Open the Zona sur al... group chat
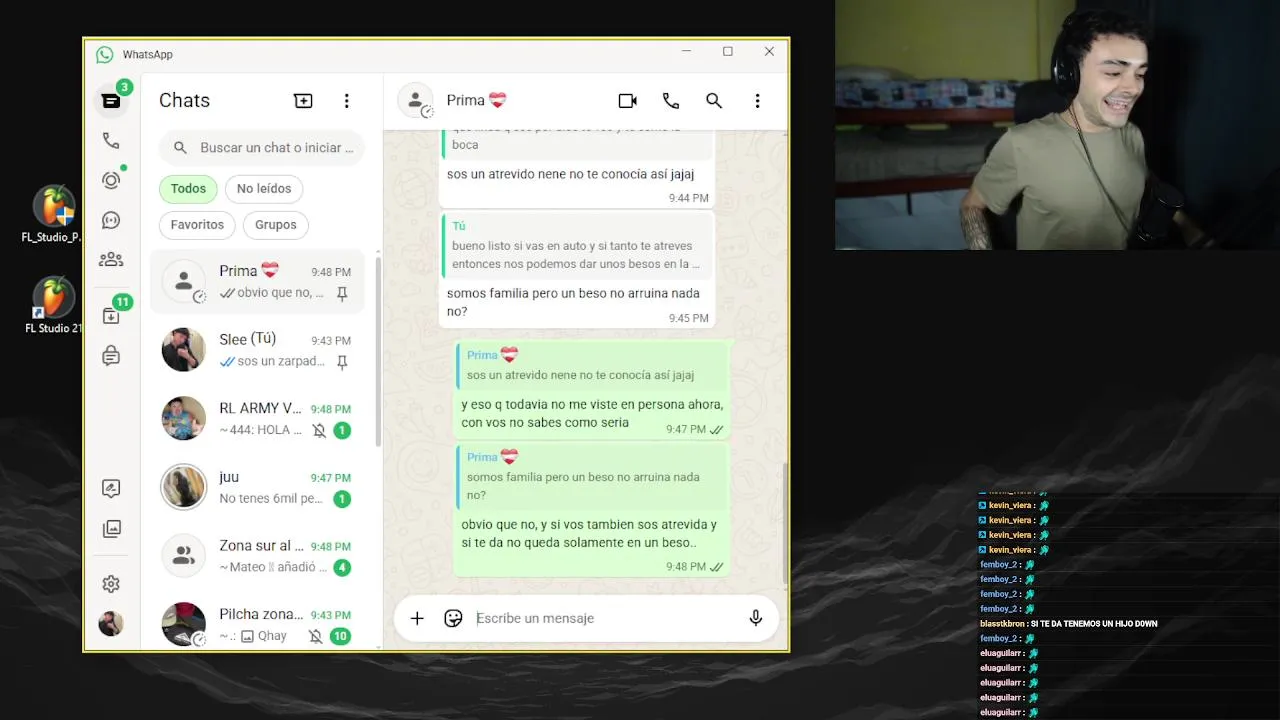Screen dimensions: 1280x720 (258, 556)
